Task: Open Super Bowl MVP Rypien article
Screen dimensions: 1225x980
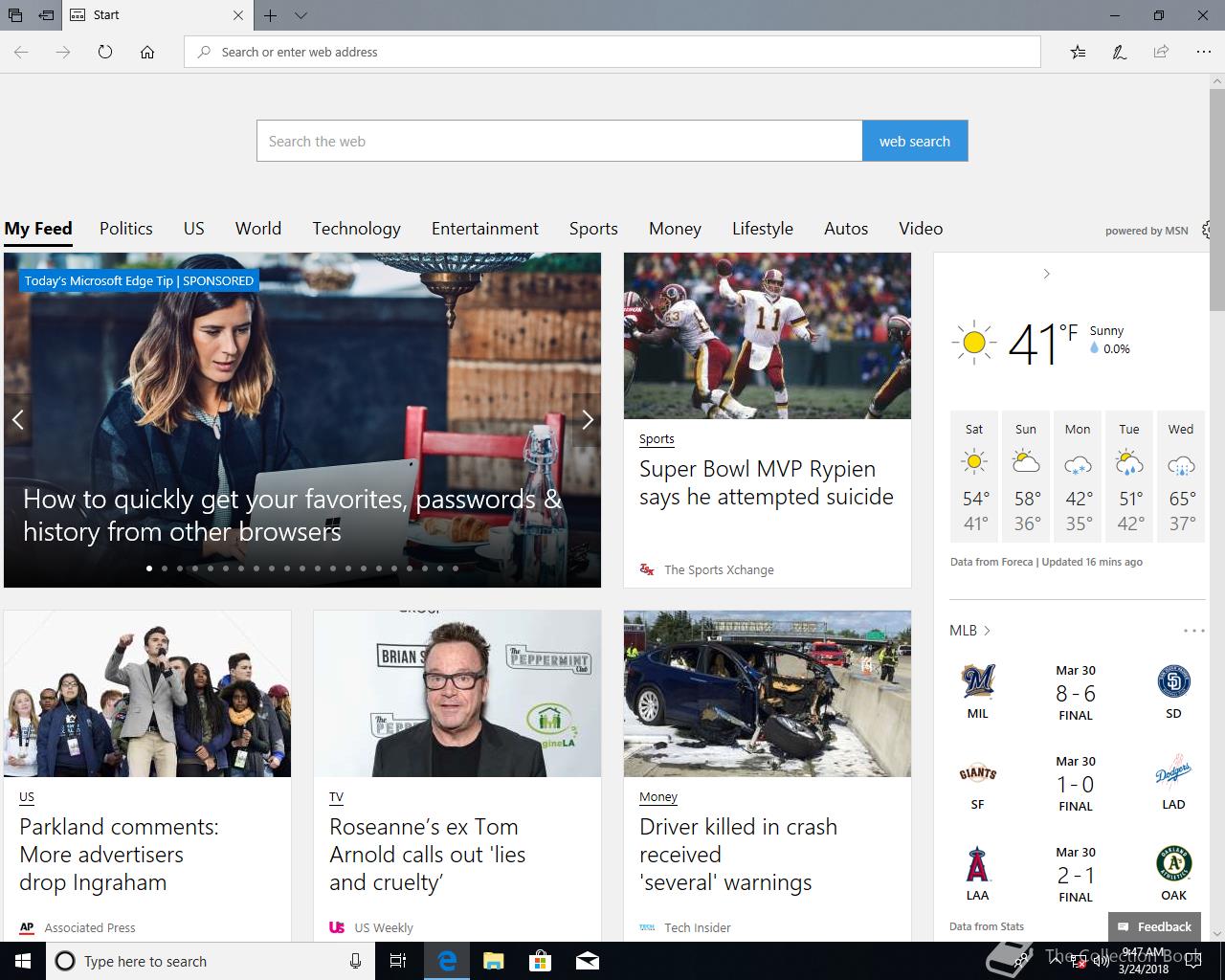Action: [x=766, y=482]
